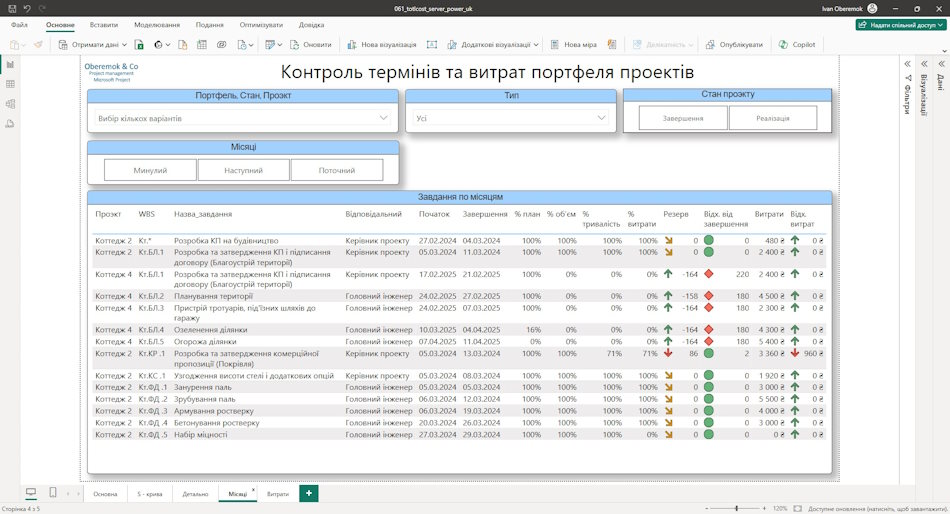Open the Тип dropdown showing Усі
This screenshot has width=950, height=514.
click(511, 118)
